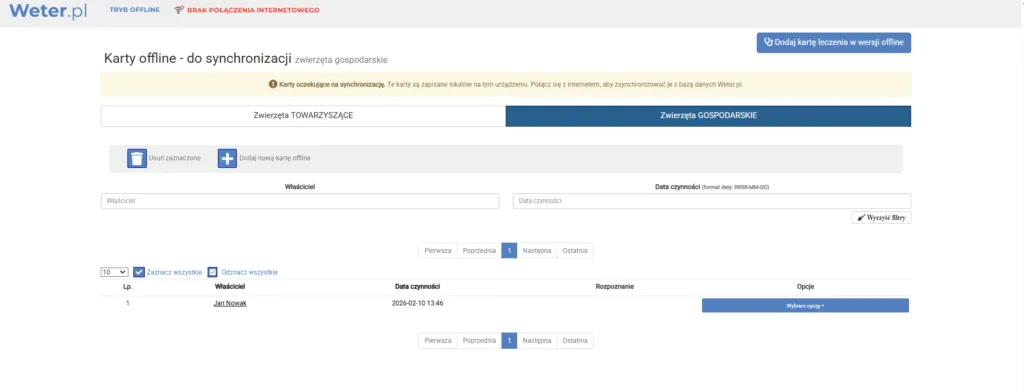Image resolution: width=1024 pixels, height=391 pixels.
Task: Click the Usuń zaznaczone label
Action: pos(174,158)
